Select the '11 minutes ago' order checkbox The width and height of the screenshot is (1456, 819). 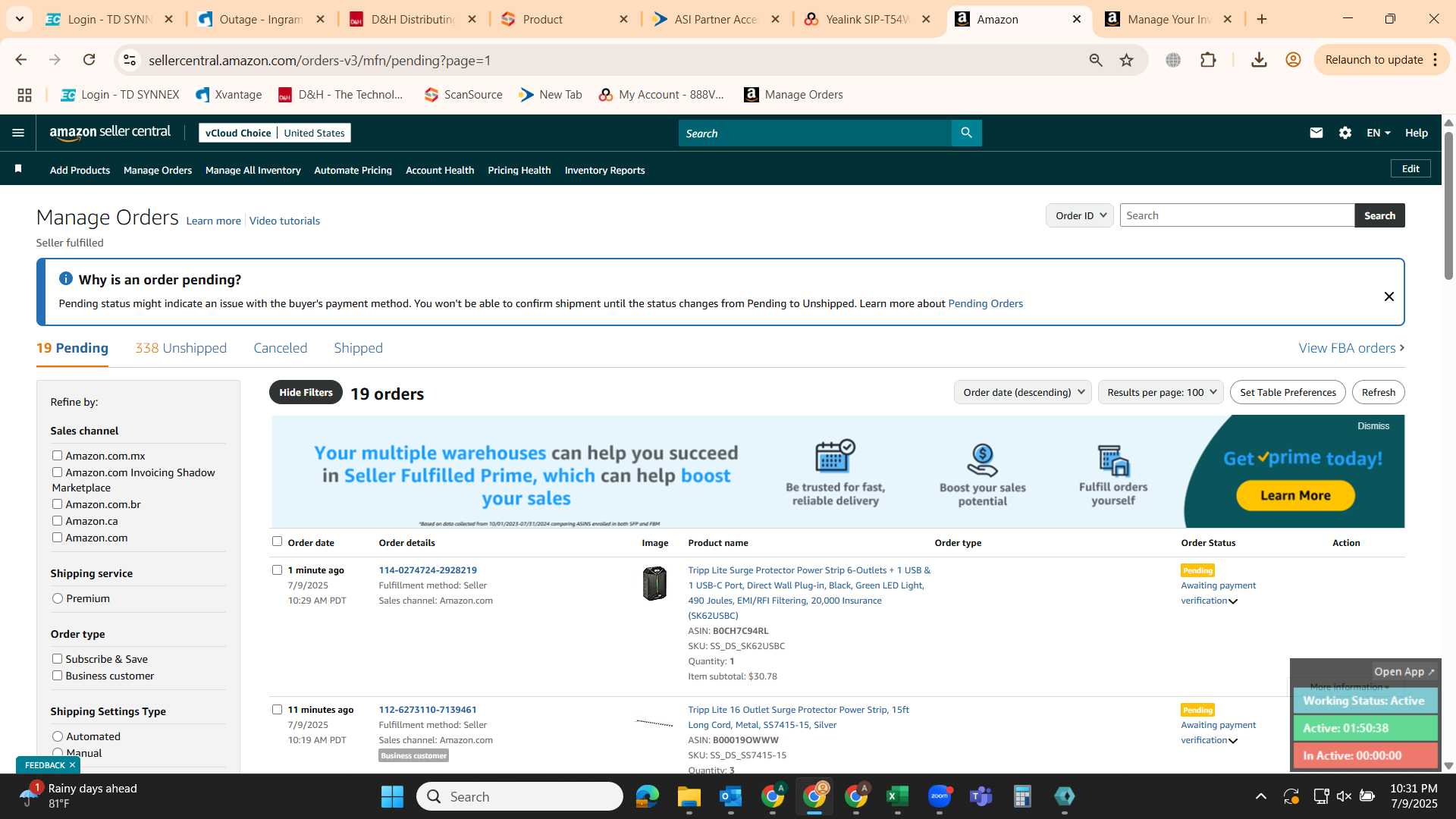[277, 709]
